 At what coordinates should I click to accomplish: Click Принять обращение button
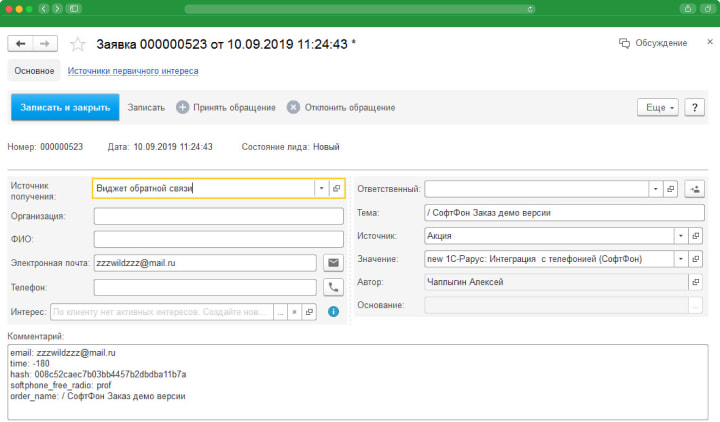(x=226, y=107)
